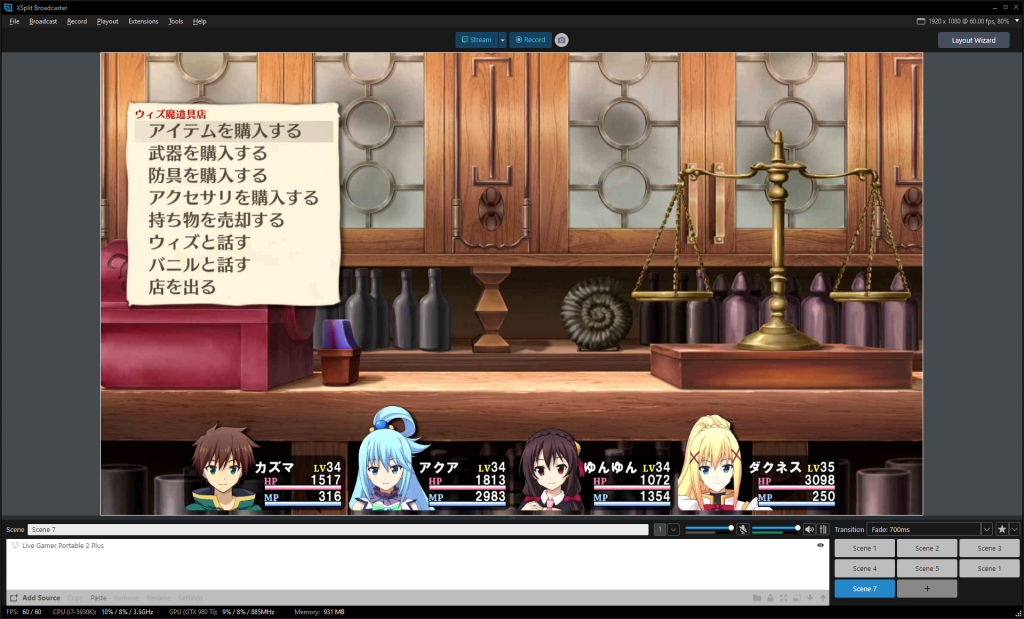The image size is (1024, 619).
Task: Click the FPS 60 / 60 status readout
Action: (x=24, y=612)
